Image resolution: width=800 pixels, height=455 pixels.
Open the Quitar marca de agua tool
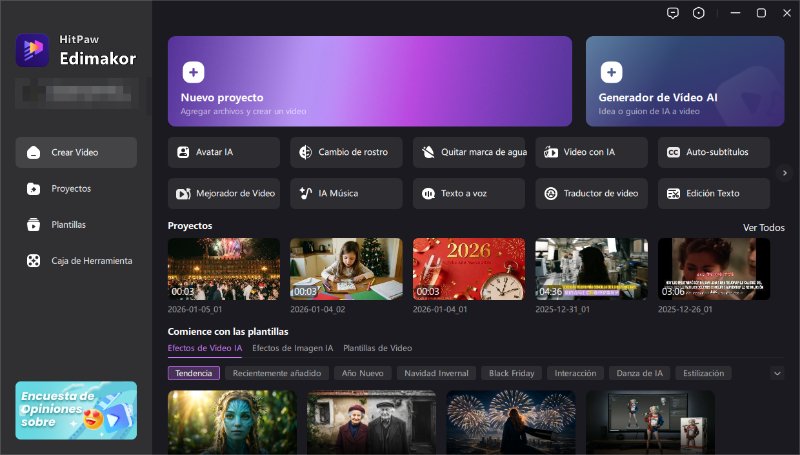[468, 152]
